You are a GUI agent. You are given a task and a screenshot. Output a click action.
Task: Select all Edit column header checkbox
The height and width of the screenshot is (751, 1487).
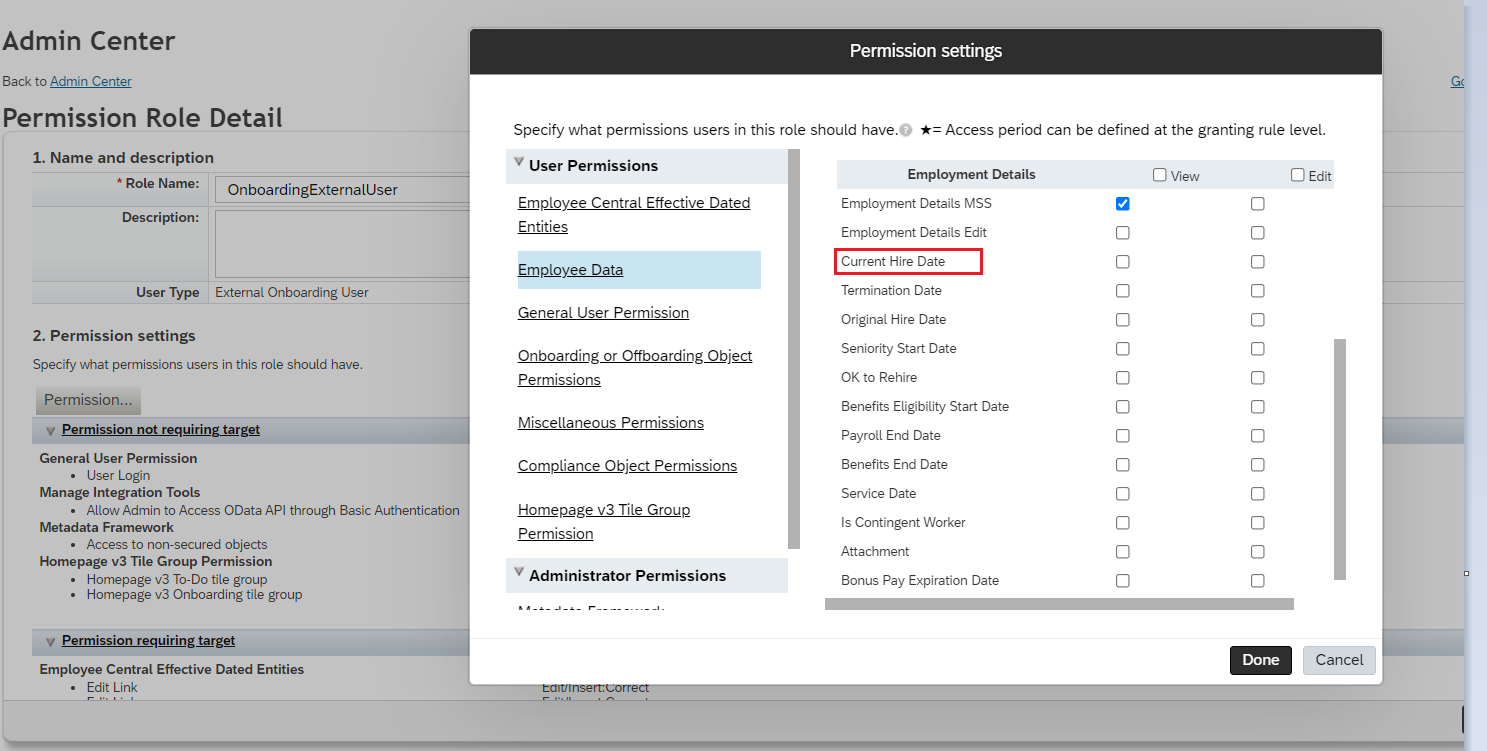pos(1298,175)
